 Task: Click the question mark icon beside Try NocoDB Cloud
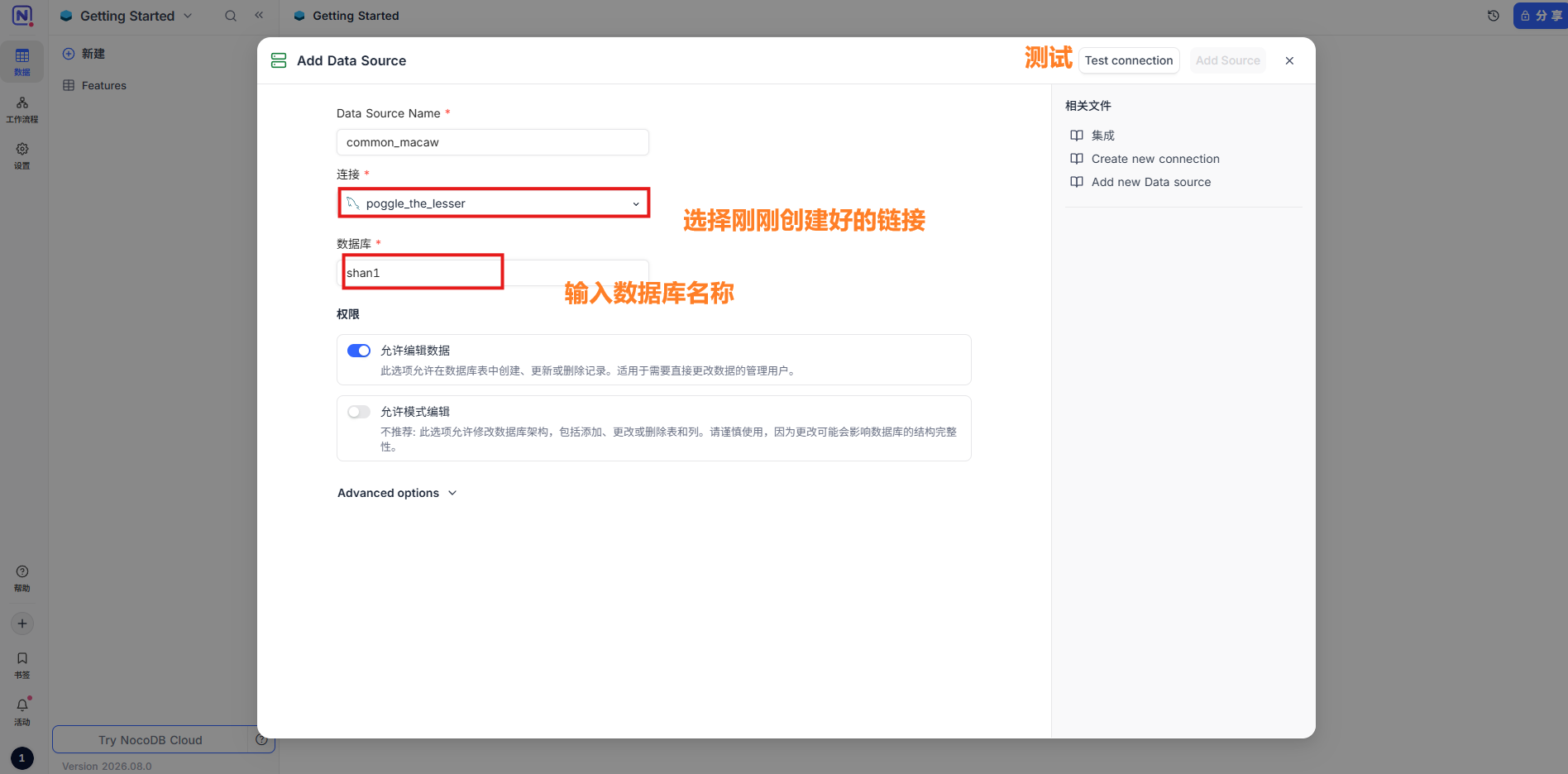(x=261, y=739)
